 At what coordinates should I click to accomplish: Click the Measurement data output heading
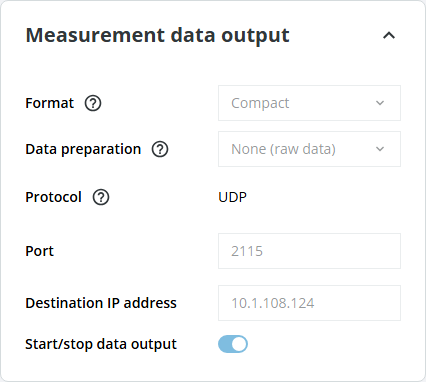(158, 35)
